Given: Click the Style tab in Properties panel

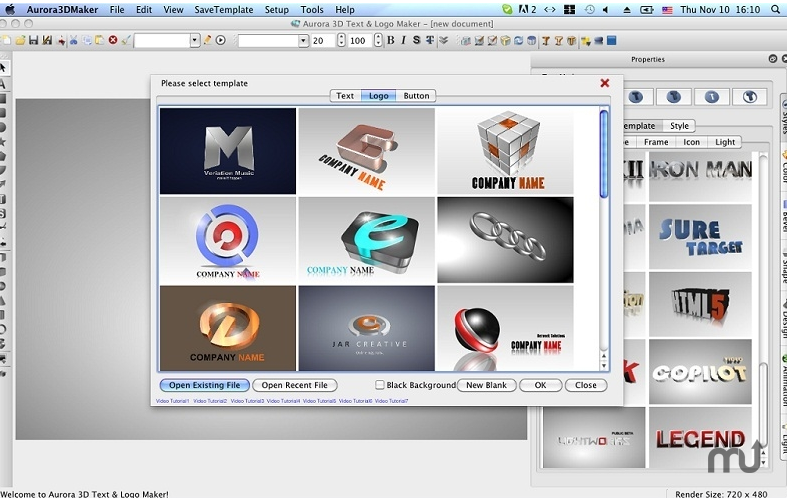Looking at the screenshot, I should pyautogui.click(x=679, y=126).
